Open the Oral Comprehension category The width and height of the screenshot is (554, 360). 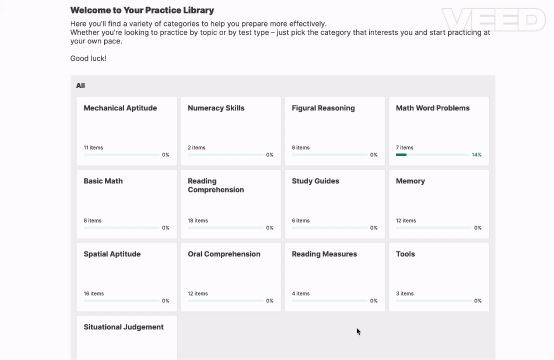coord(231,277)
